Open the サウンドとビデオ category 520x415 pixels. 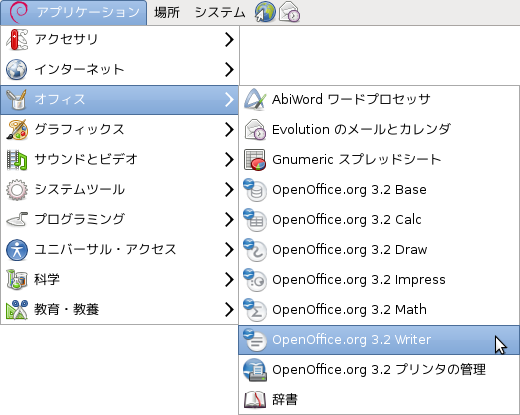coord(120,159)
